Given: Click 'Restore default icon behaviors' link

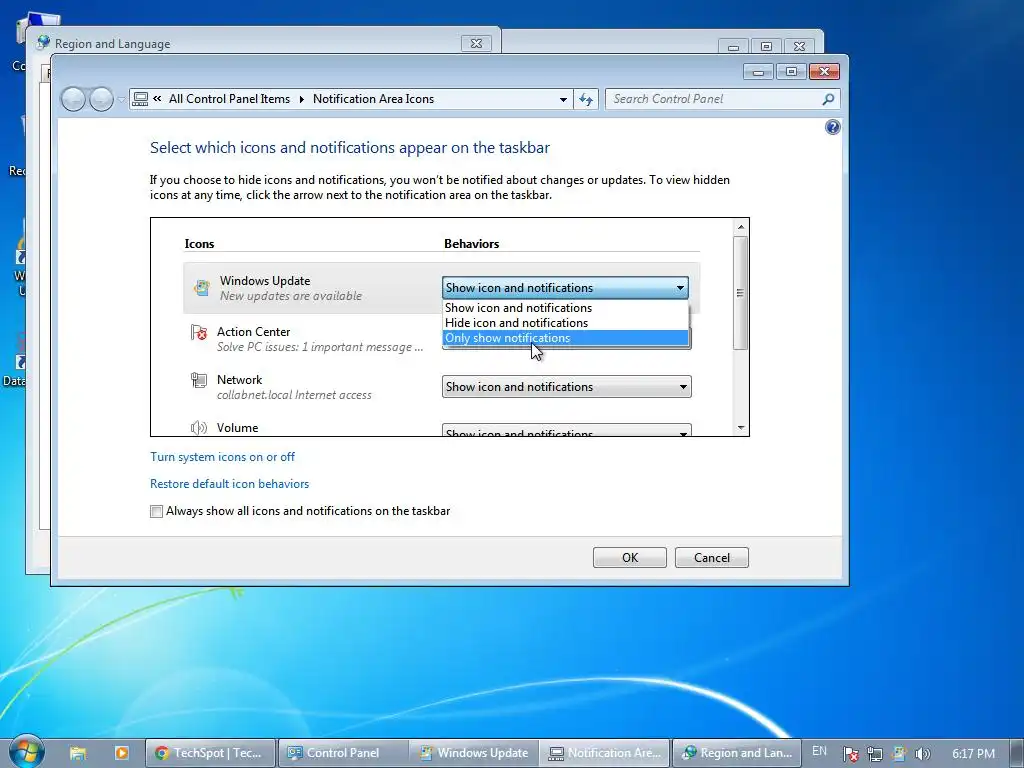Looking at the screenshot, I should [x=229, y=484].
